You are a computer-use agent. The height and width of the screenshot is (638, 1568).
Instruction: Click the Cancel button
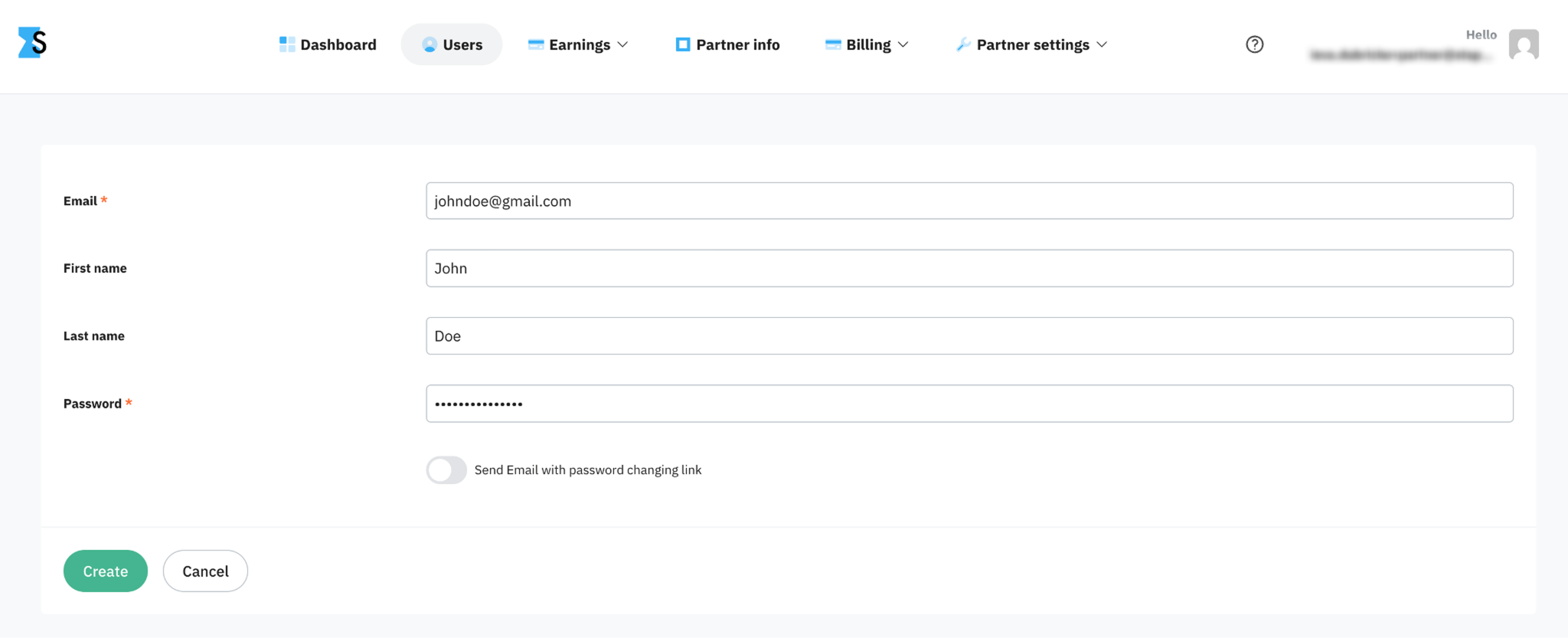tap(205, 571)
